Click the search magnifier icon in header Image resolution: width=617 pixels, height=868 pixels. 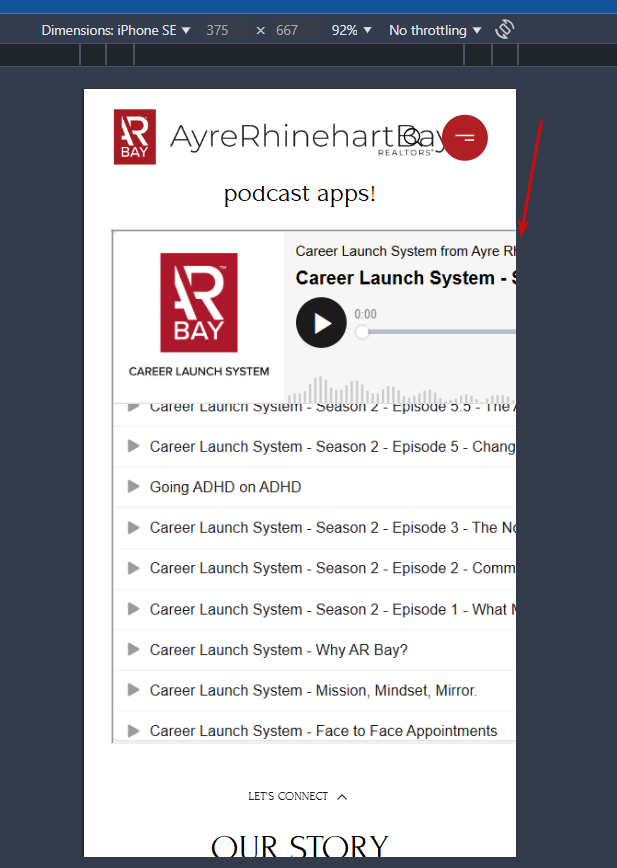411,137
